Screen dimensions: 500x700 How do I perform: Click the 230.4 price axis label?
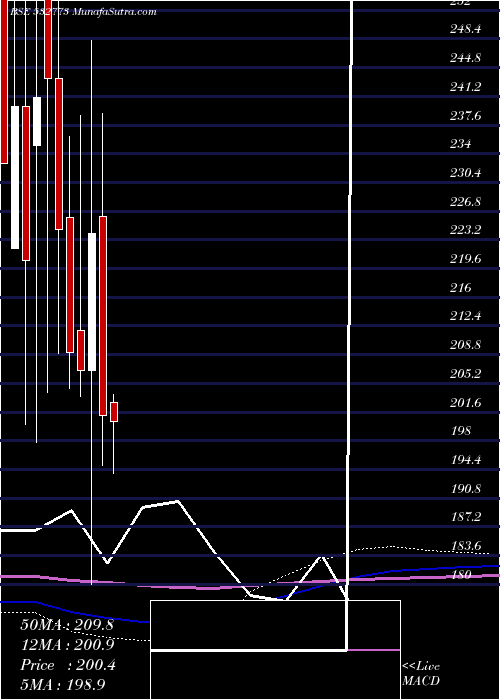(465, 173)
